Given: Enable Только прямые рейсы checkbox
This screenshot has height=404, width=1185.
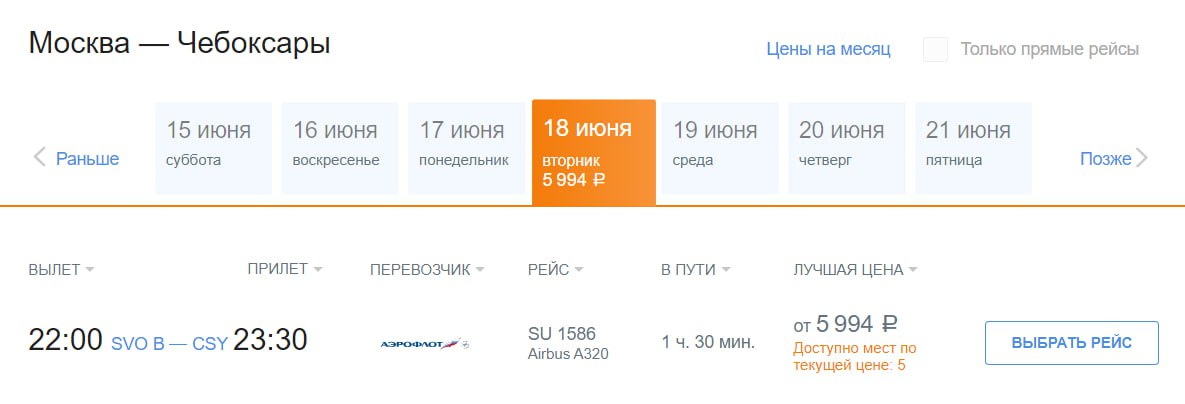Looking at the screenshot, I should pos(935,49).
